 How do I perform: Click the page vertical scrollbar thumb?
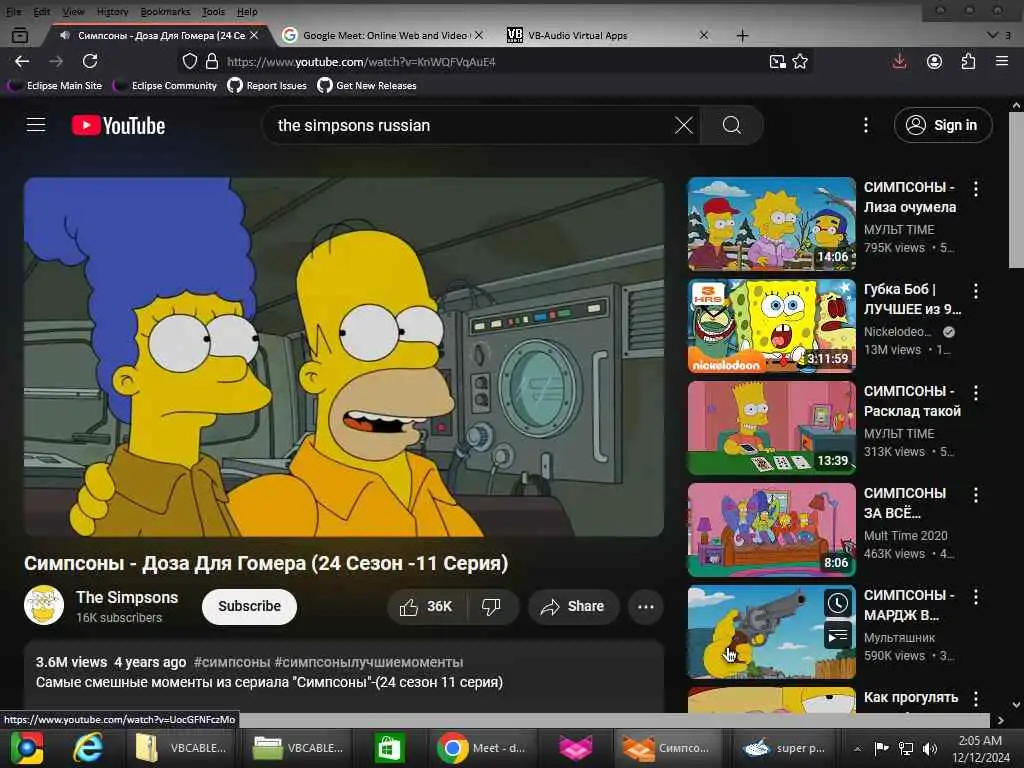pos(1016,189)
